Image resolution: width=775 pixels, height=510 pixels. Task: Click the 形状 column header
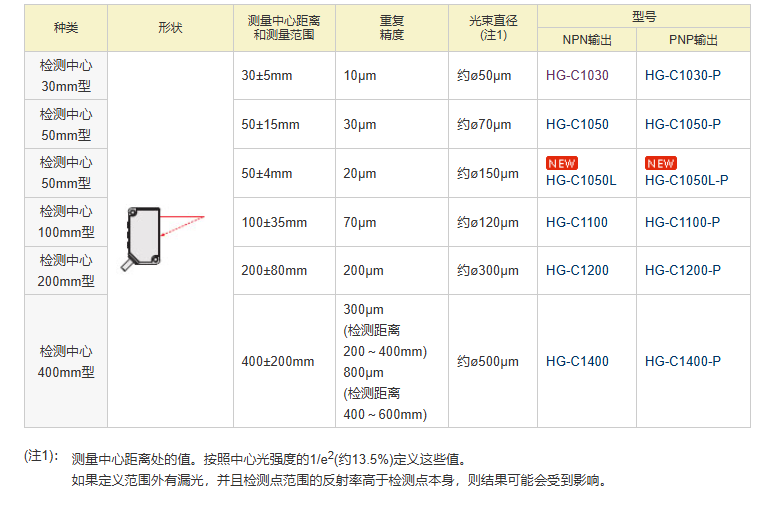(170, 28)
